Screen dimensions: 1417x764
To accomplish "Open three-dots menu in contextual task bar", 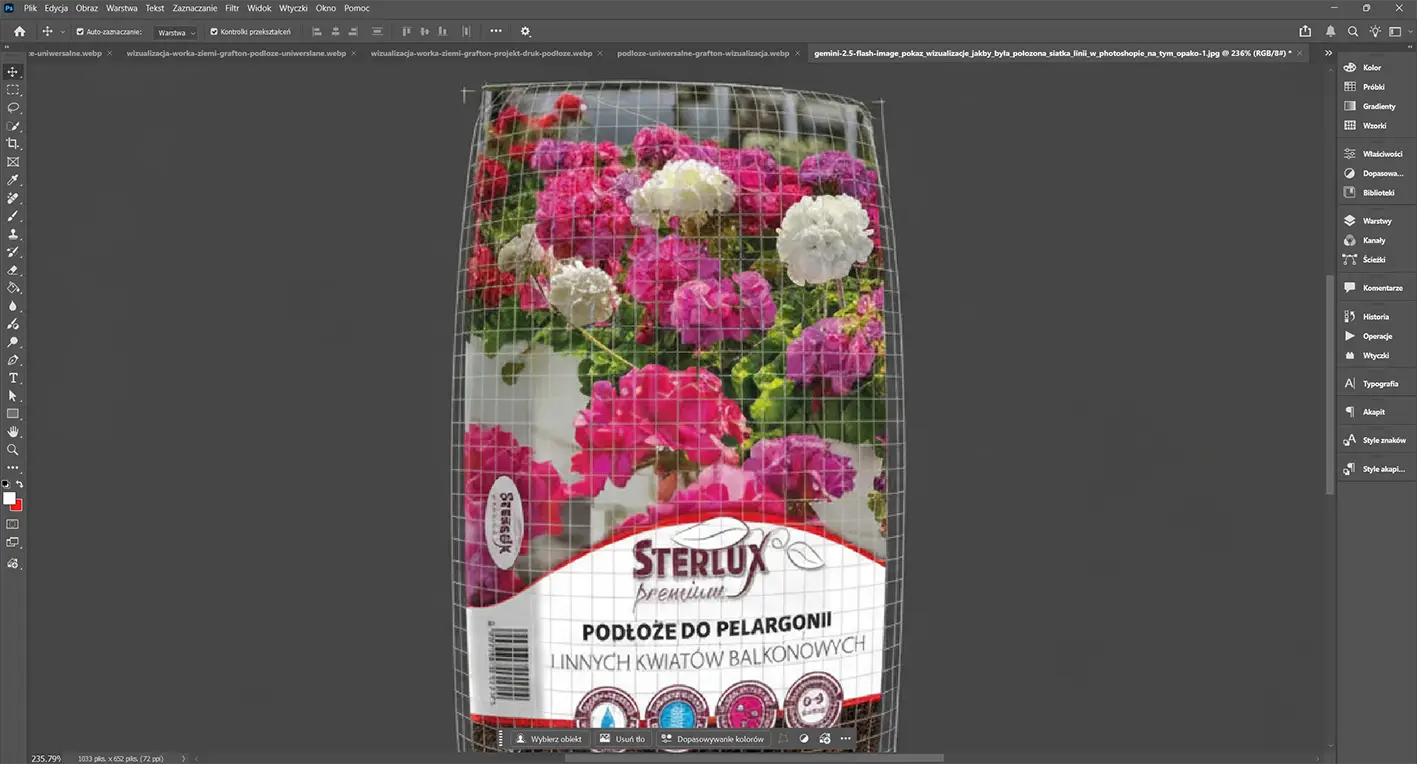I will [x=846, y=739].
